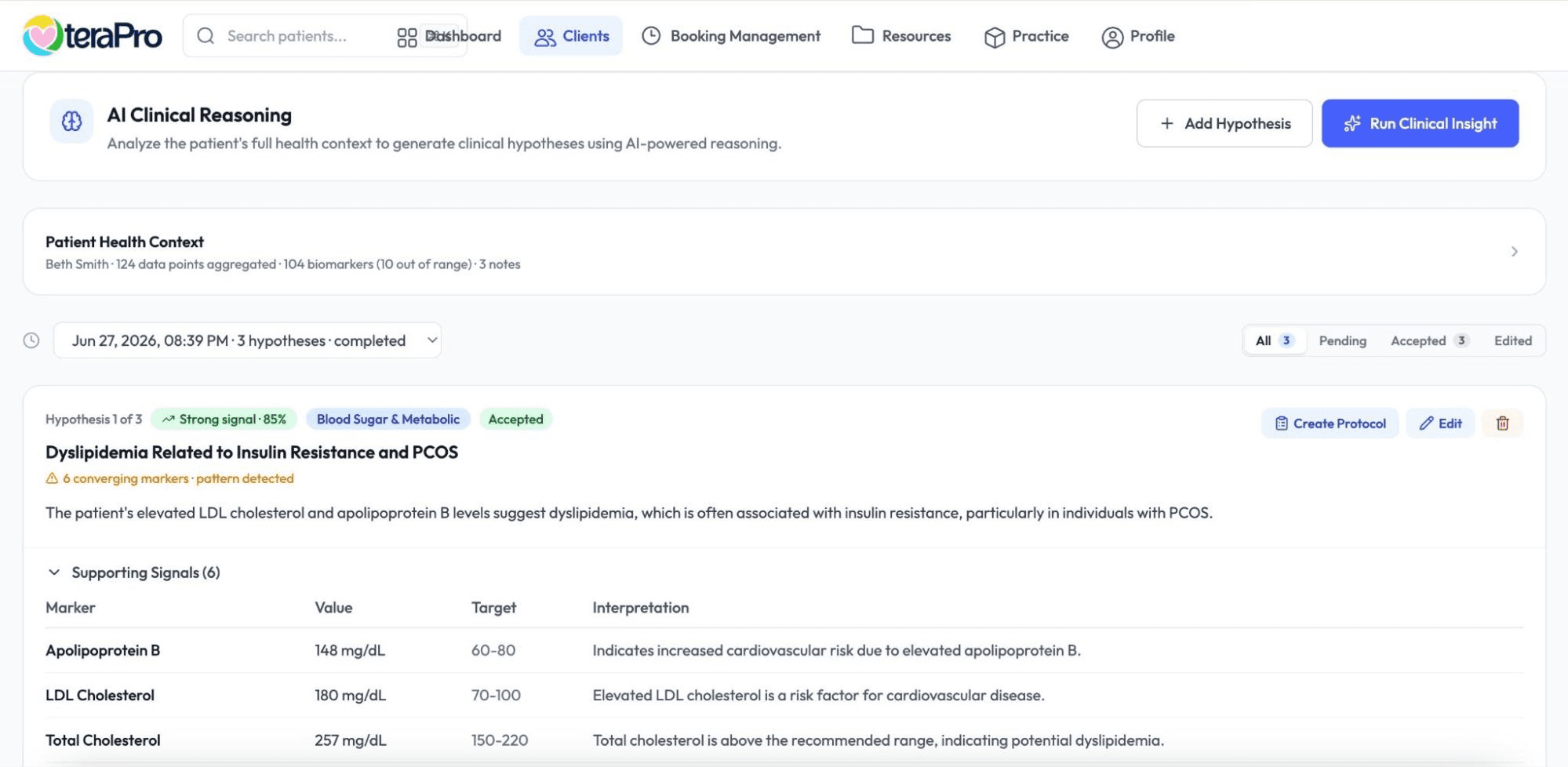1568x767 pixels.
Task: Open the Profile page
Action: 1138,36
